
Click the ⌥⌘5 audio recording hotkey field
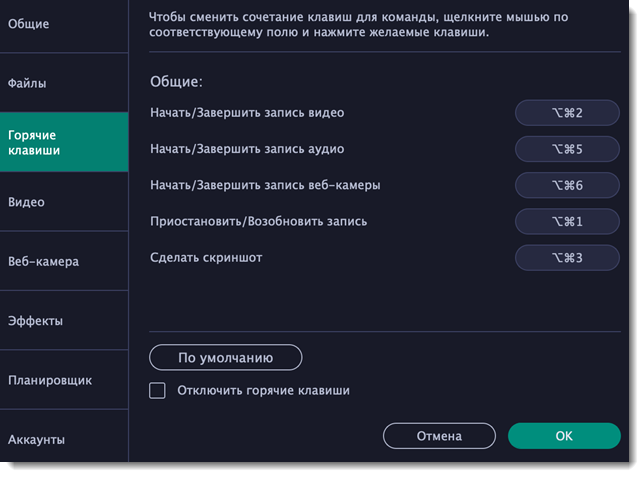click(567, 149)
